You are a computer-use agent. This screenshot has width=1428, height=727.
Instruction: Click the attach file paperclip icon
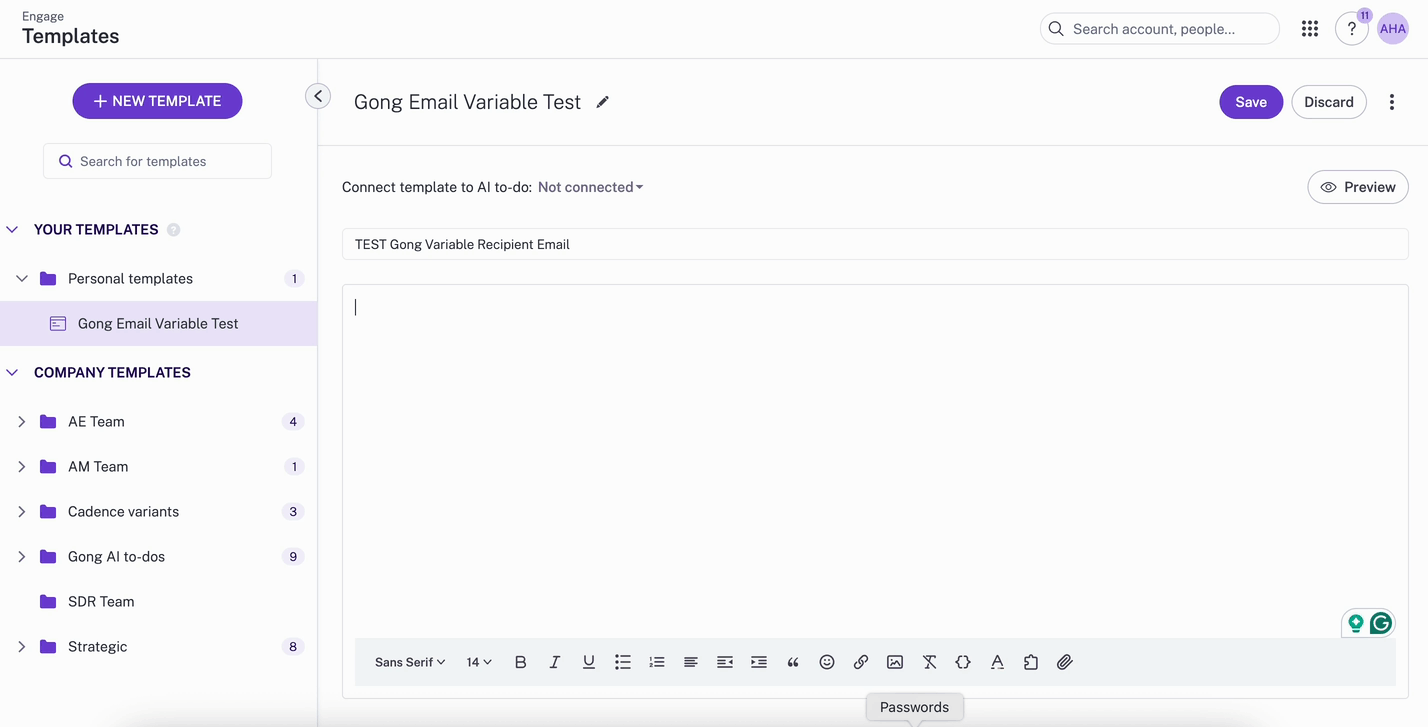1065,662
